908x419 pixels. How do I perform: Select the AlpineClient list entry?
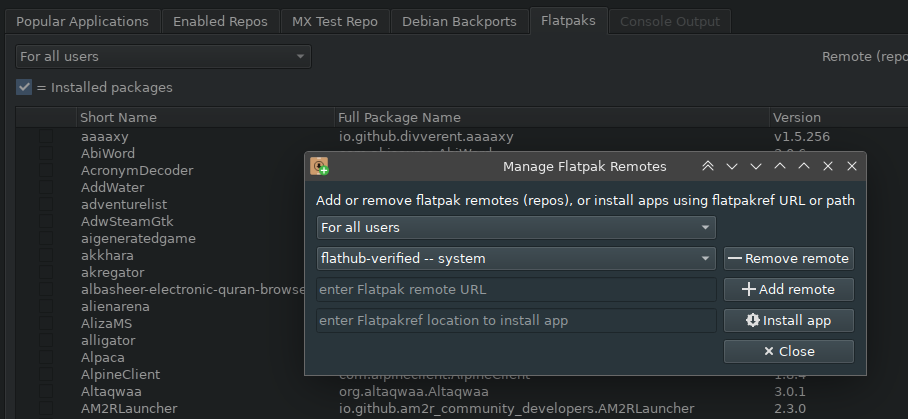[120, 375]
